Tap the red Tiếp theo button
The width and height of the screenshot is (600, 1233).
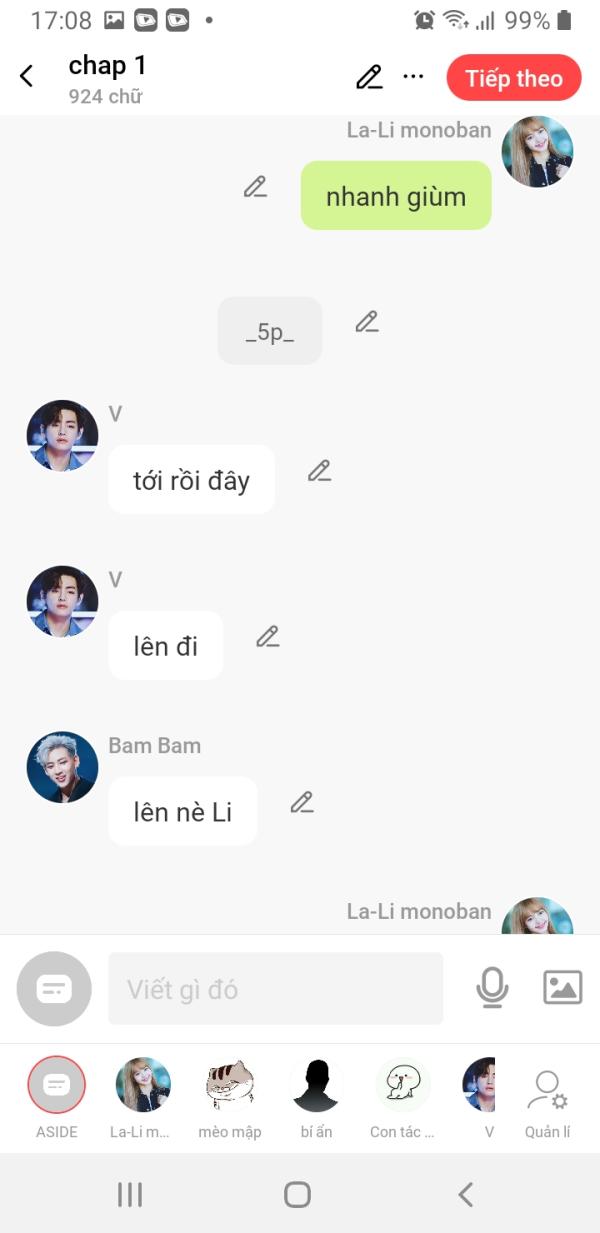514,78
